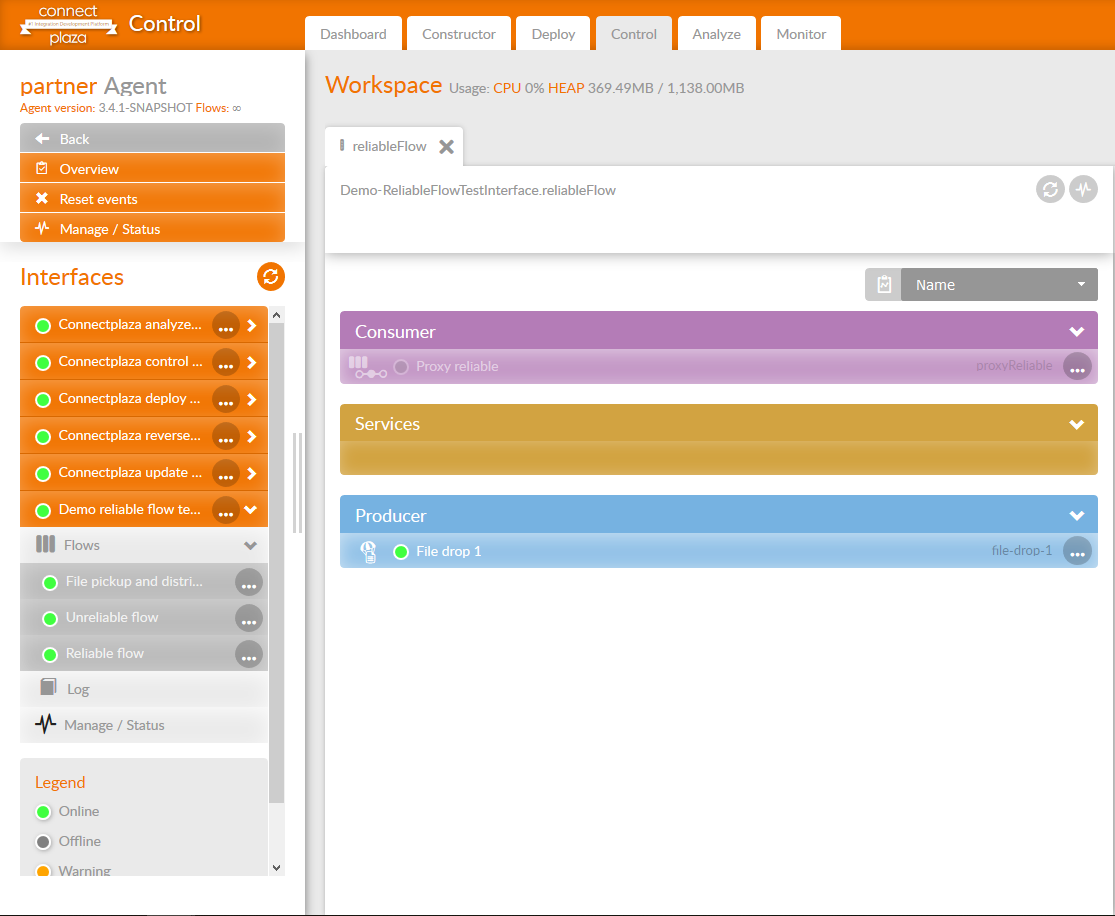Screen dimensions: 1115x916
Task: Select the Log item under Demo interface
Action: click(78, 689)
